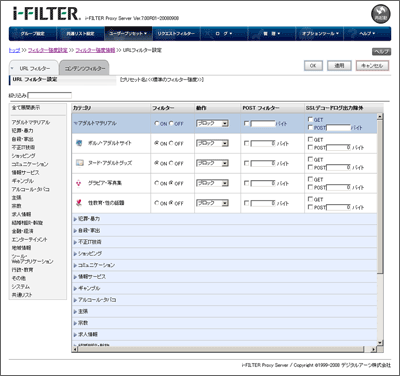The image size is (400, 376).
Task: Click the 性教育 row category icon
Action: click(79, 203)
